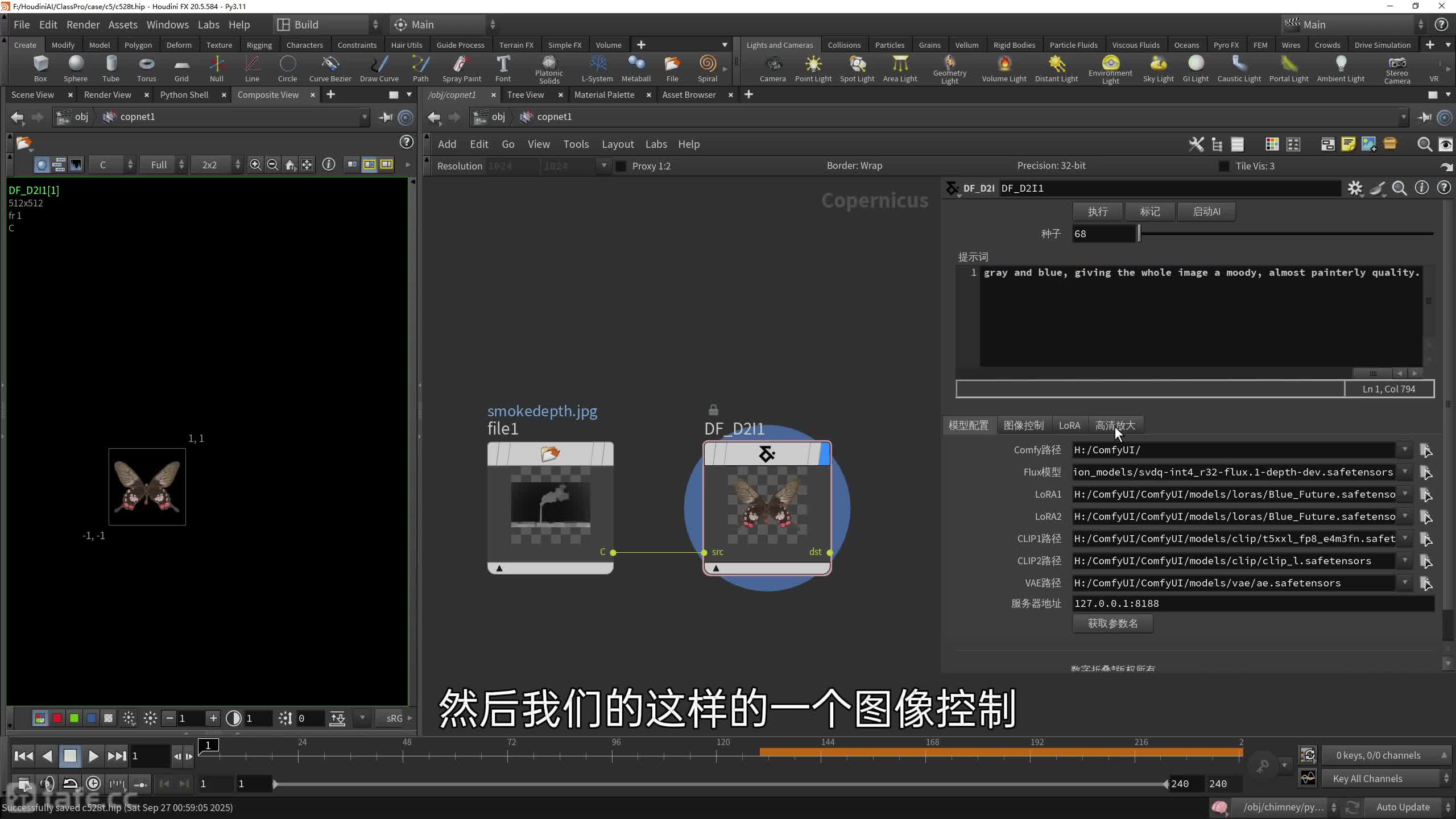Open the Windows menu
Image resolution: width=1456 pixels, height=819 pixels.
pyautogui.click(x=167, y=24)
